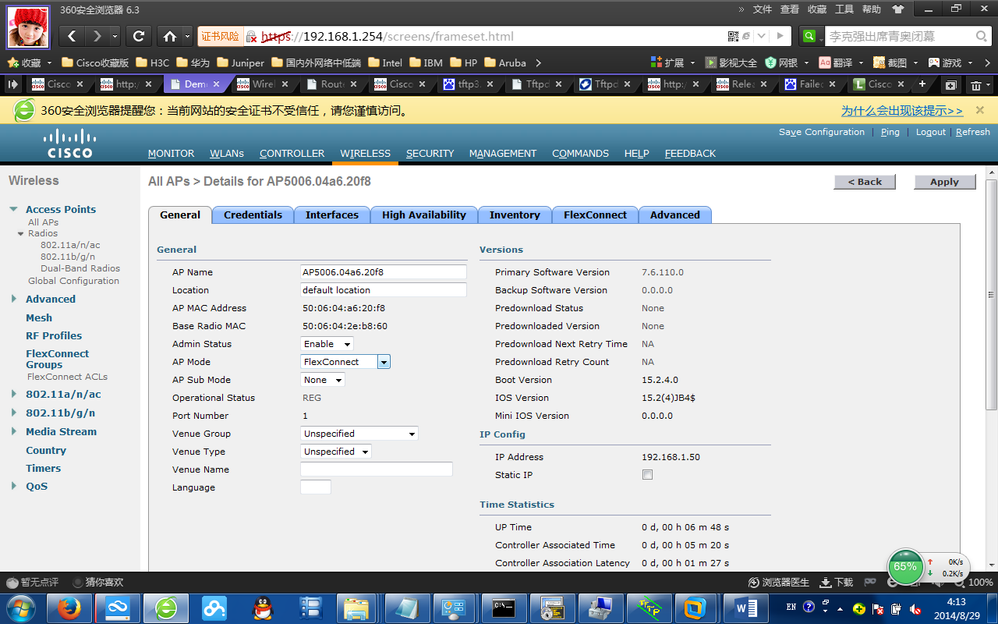Open the 下载 downloads manager
Viewport: 998px width, 624px height.
(836, 582)
